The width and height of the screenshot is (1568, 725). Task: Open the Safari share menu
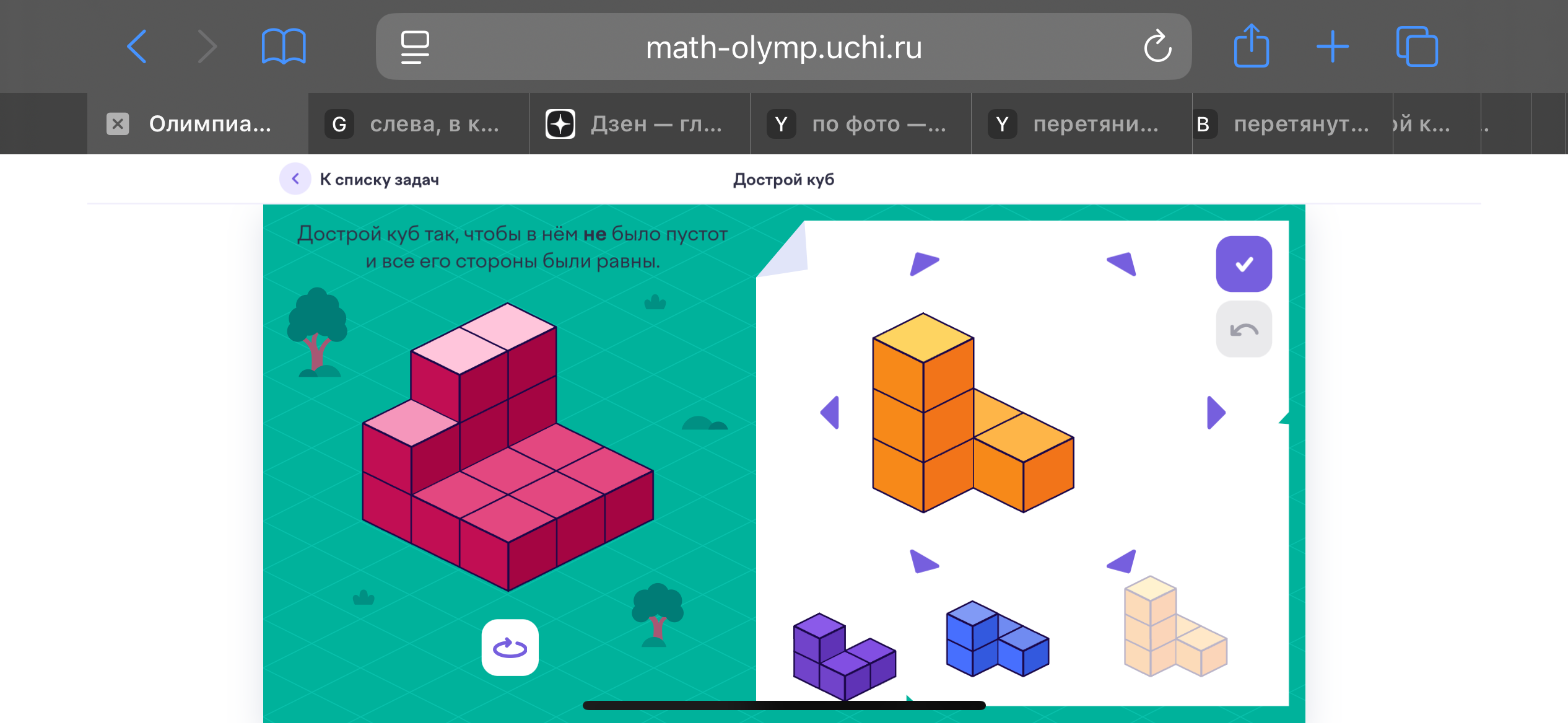(x=1251, y=46)
